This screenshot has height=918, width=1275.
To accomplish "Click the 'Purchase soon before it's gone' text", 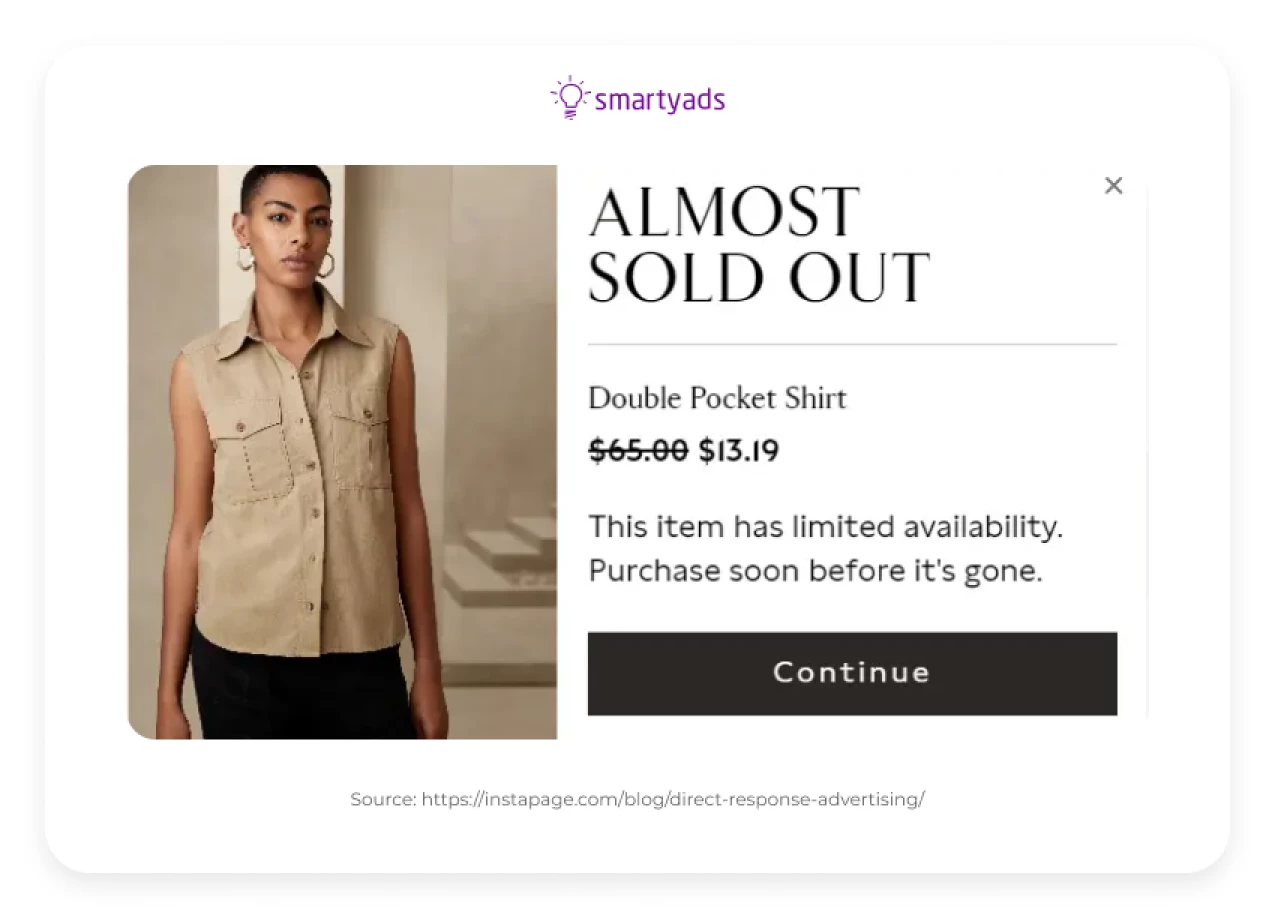I will point(815,571).
